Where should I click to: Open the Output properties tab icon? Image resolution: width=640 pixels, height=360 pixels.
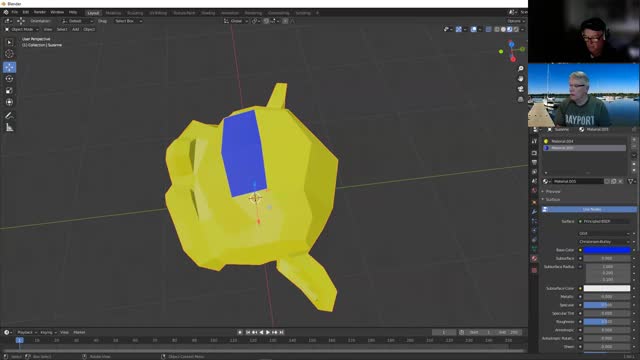[x=534, y=162]
